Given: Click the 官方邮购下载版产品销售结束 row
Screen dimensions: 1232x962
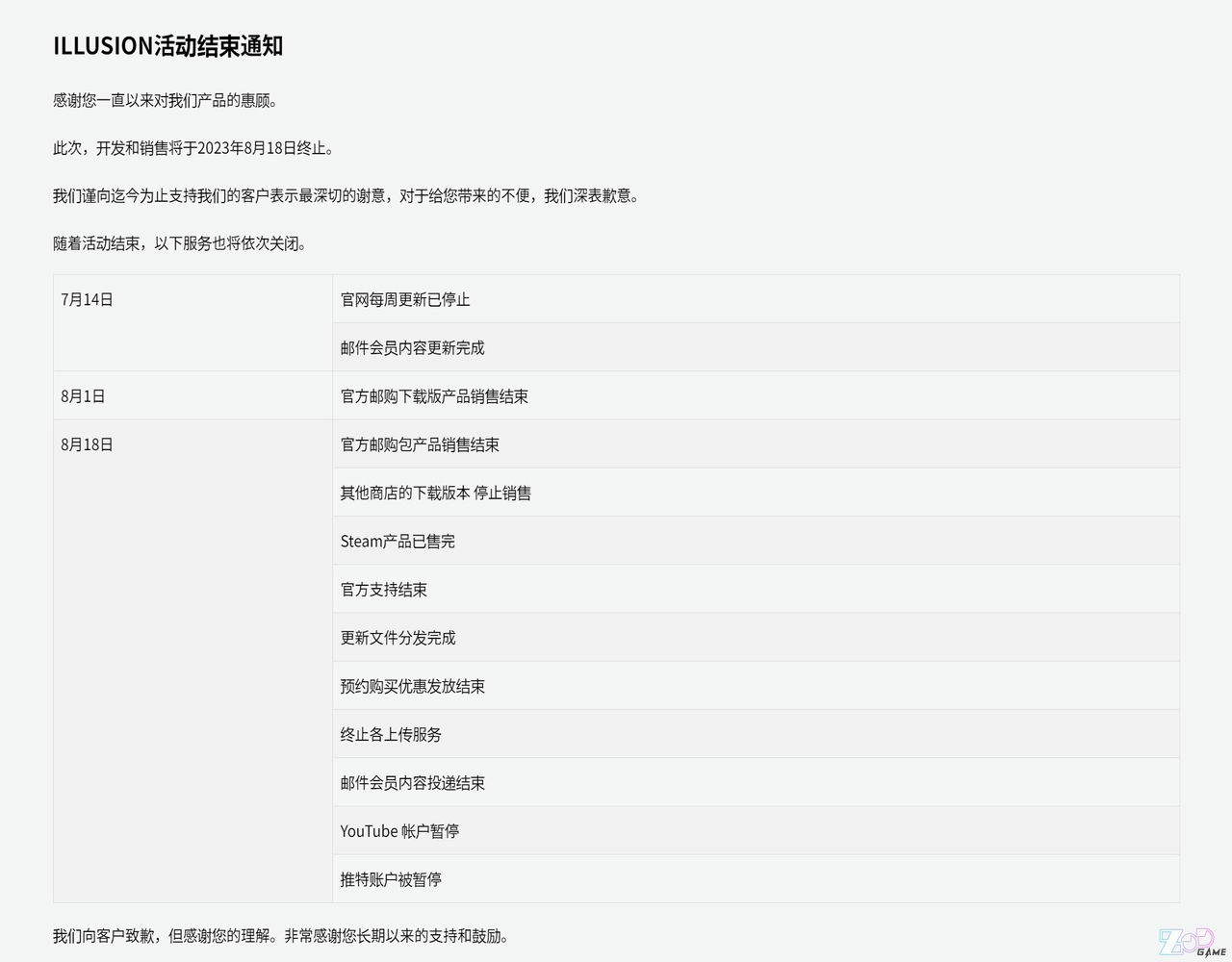Looking at the screenshot, I should tap(434, 396).
